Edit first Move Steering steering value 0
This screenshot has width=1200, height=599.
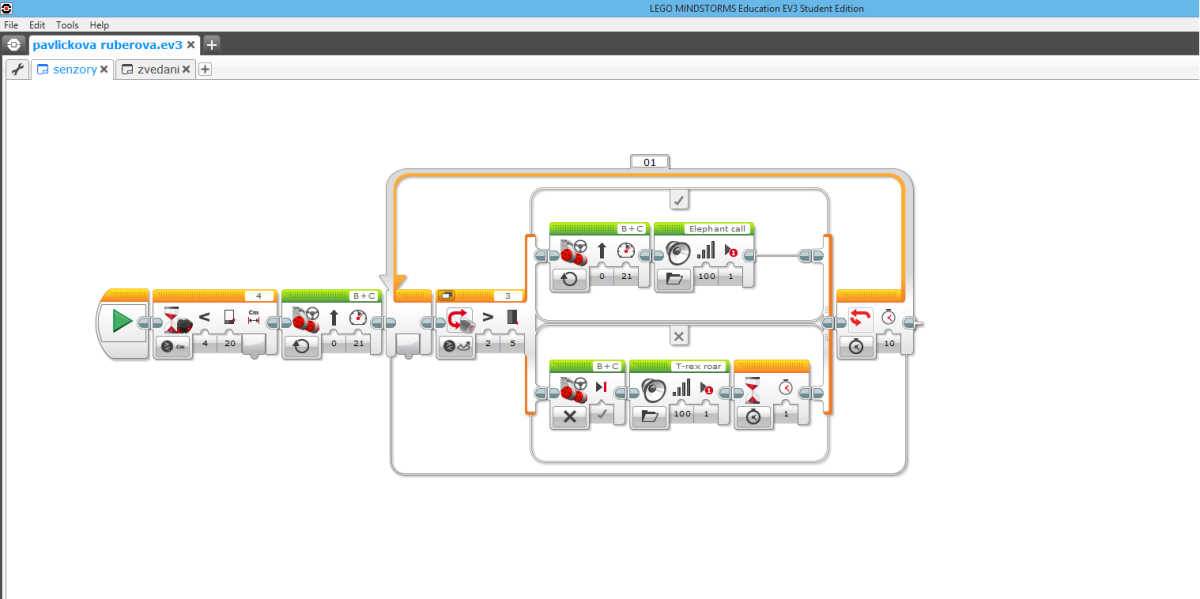tap(333, 345)
